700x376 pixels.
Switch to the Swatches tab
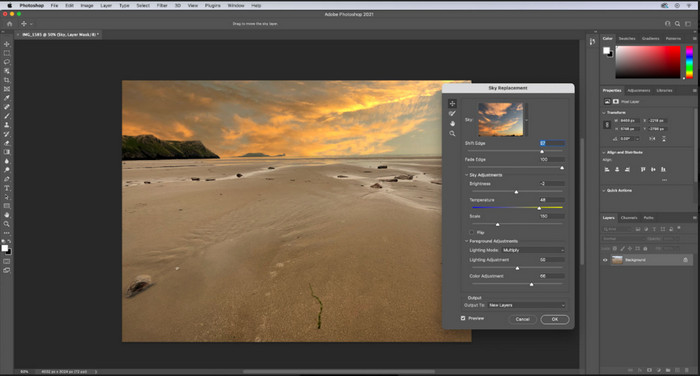tap(627, 39)
